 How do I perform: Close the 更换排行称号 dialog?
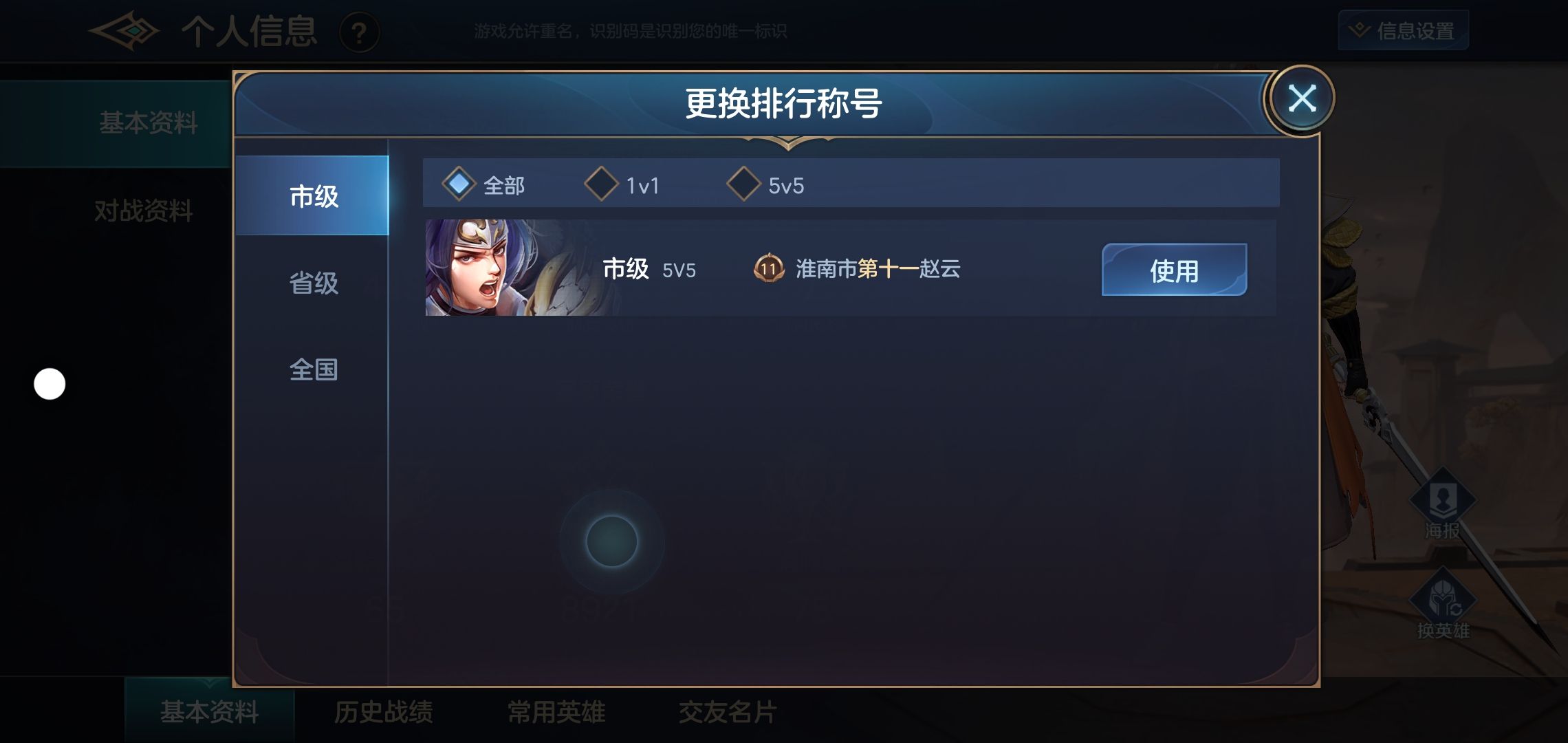(1301, 99)
